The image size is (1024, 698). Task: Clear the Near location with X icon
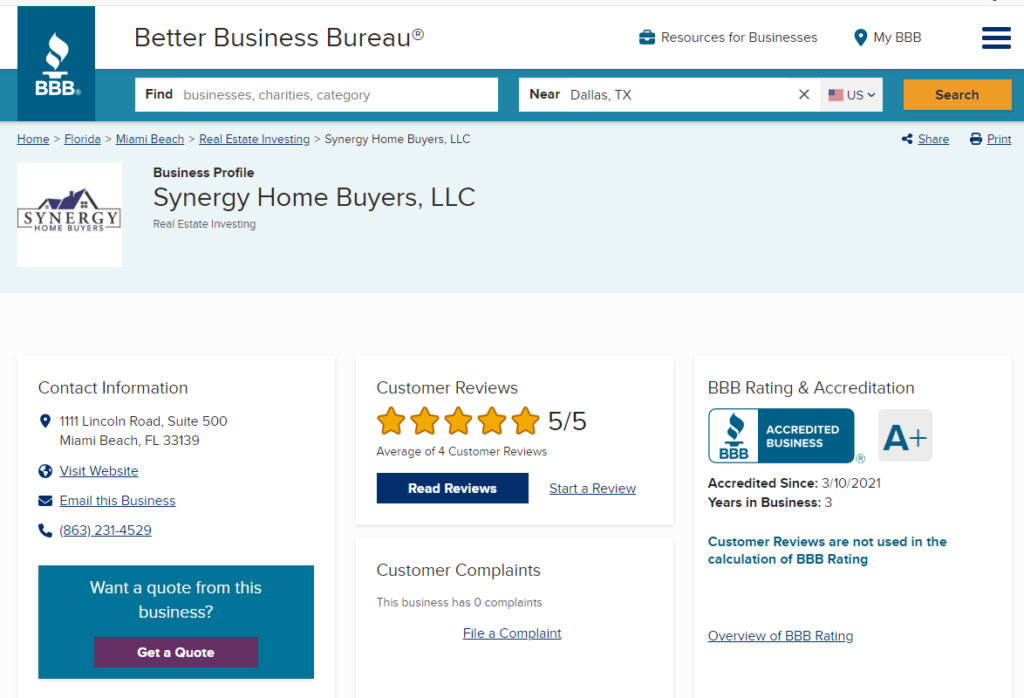point(804,95)
